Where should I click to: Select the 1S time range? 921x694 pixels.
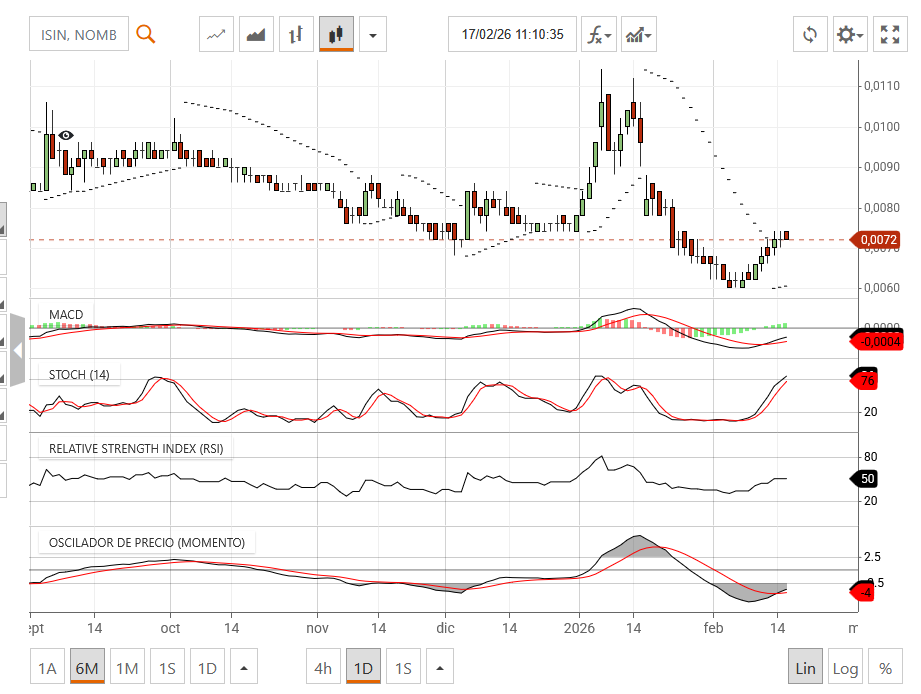[x=167, y=668]
